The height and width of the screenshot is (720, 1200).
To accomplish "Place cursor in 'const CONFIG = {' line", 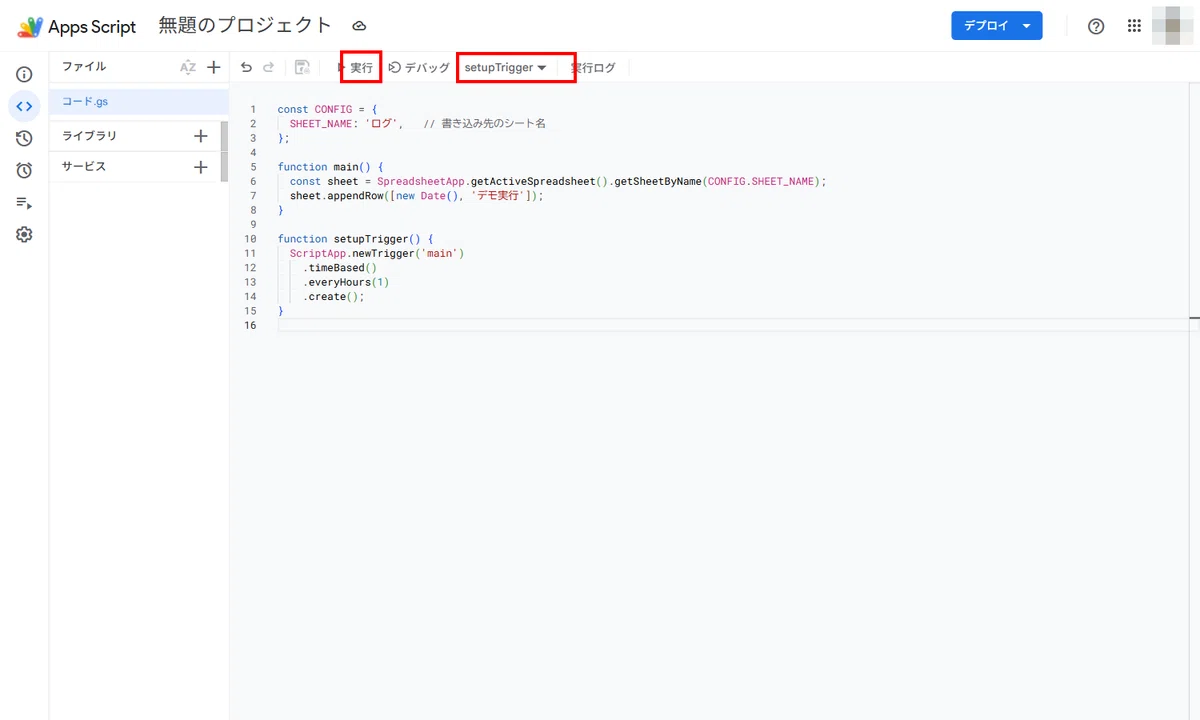I will click(x=327, y=109).
